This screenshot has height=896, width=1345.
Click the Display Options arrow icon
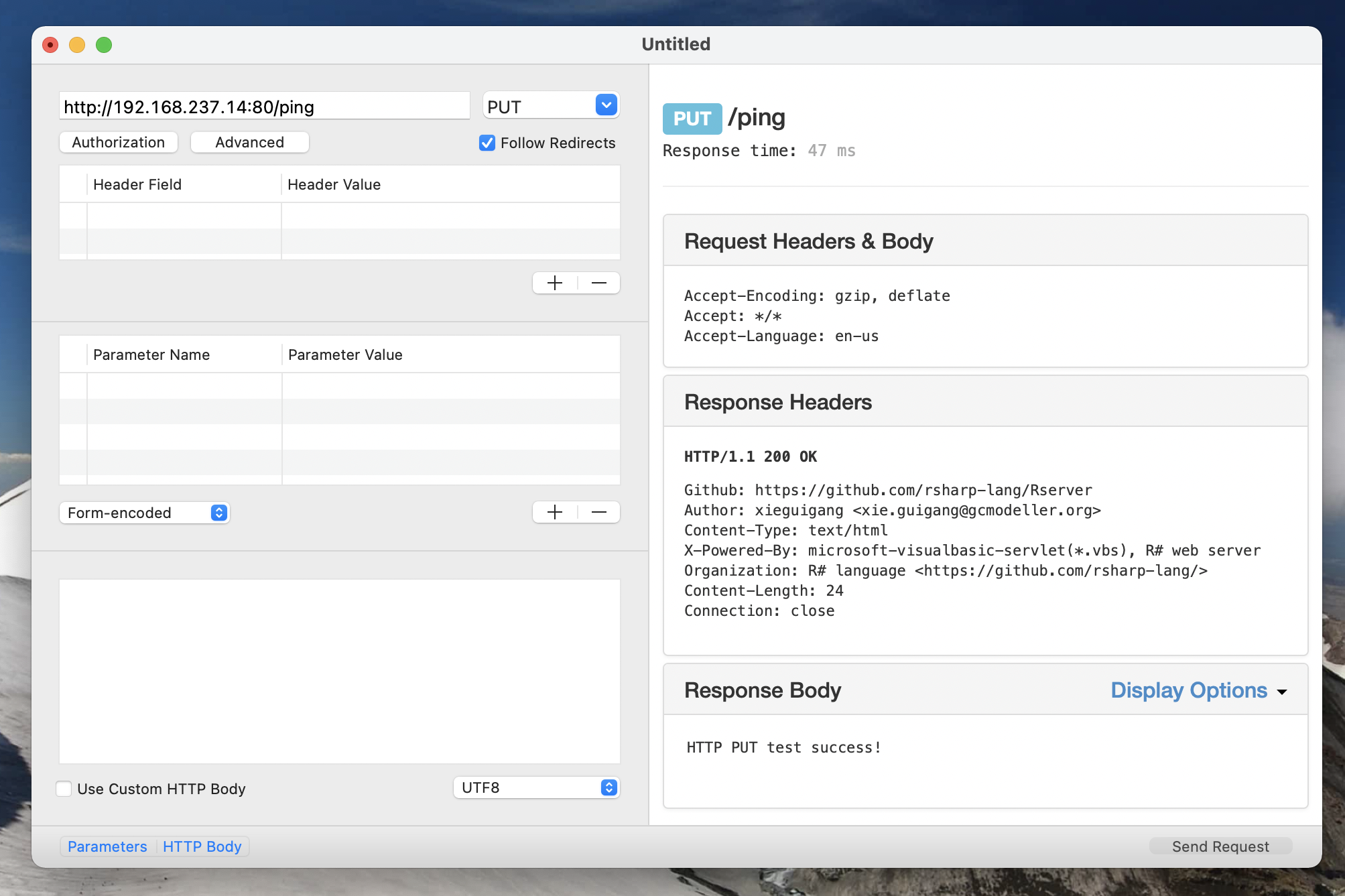(x=1282, y=692)
